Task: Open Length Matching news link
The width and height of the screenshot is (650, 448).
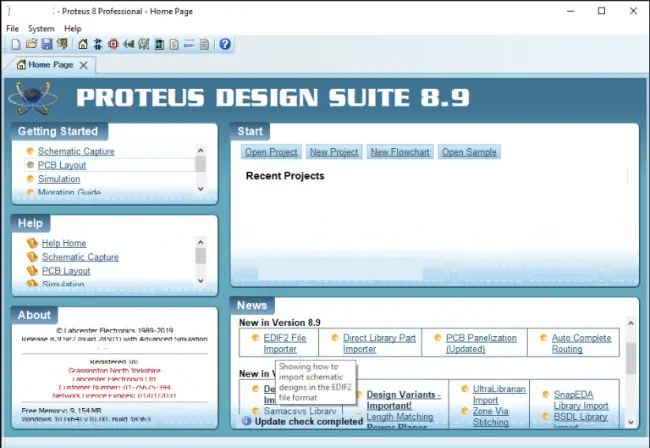Action: coord(400,417)
